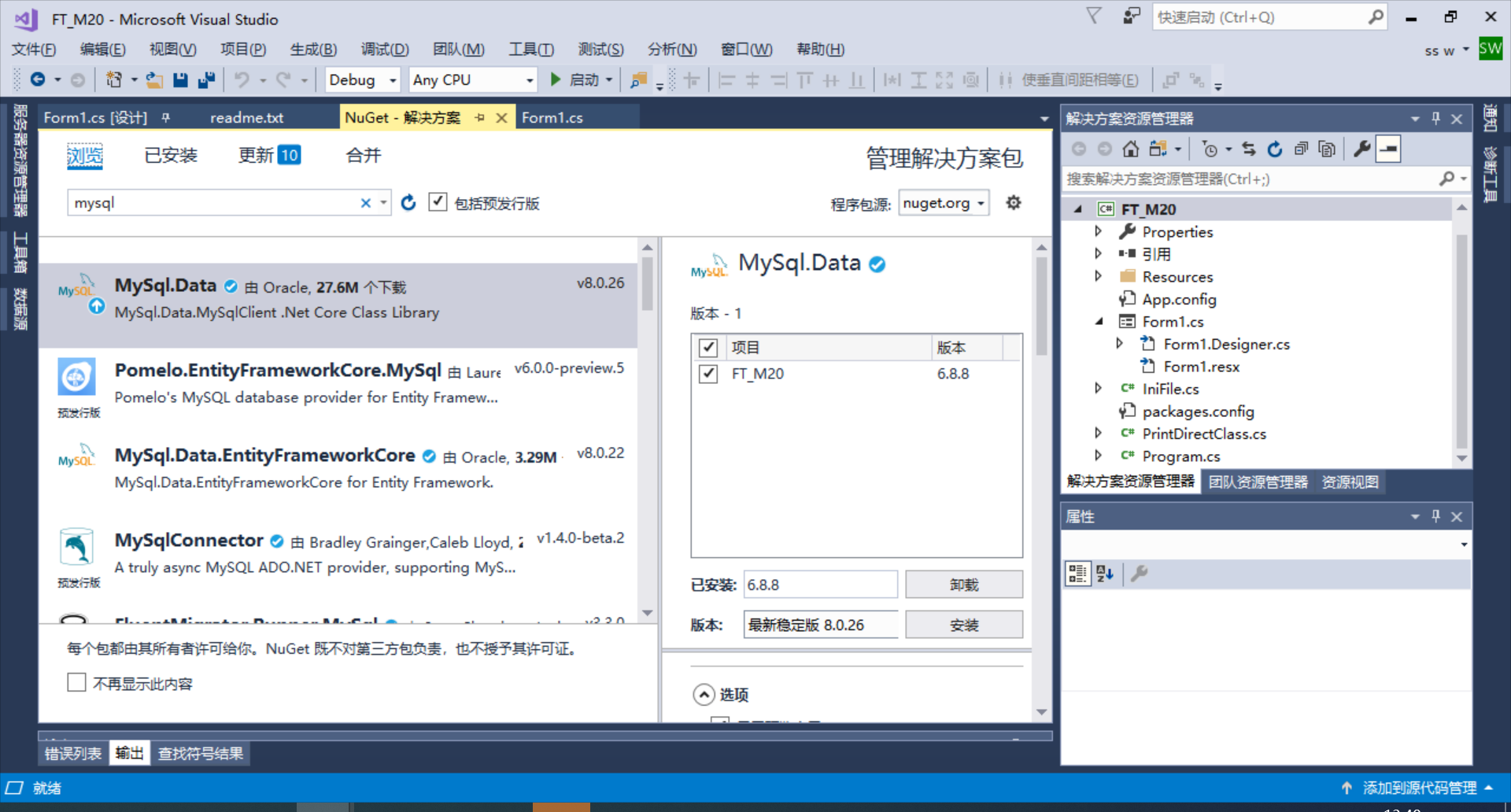Expand the PrintDirectClass.cs node

1099,434
